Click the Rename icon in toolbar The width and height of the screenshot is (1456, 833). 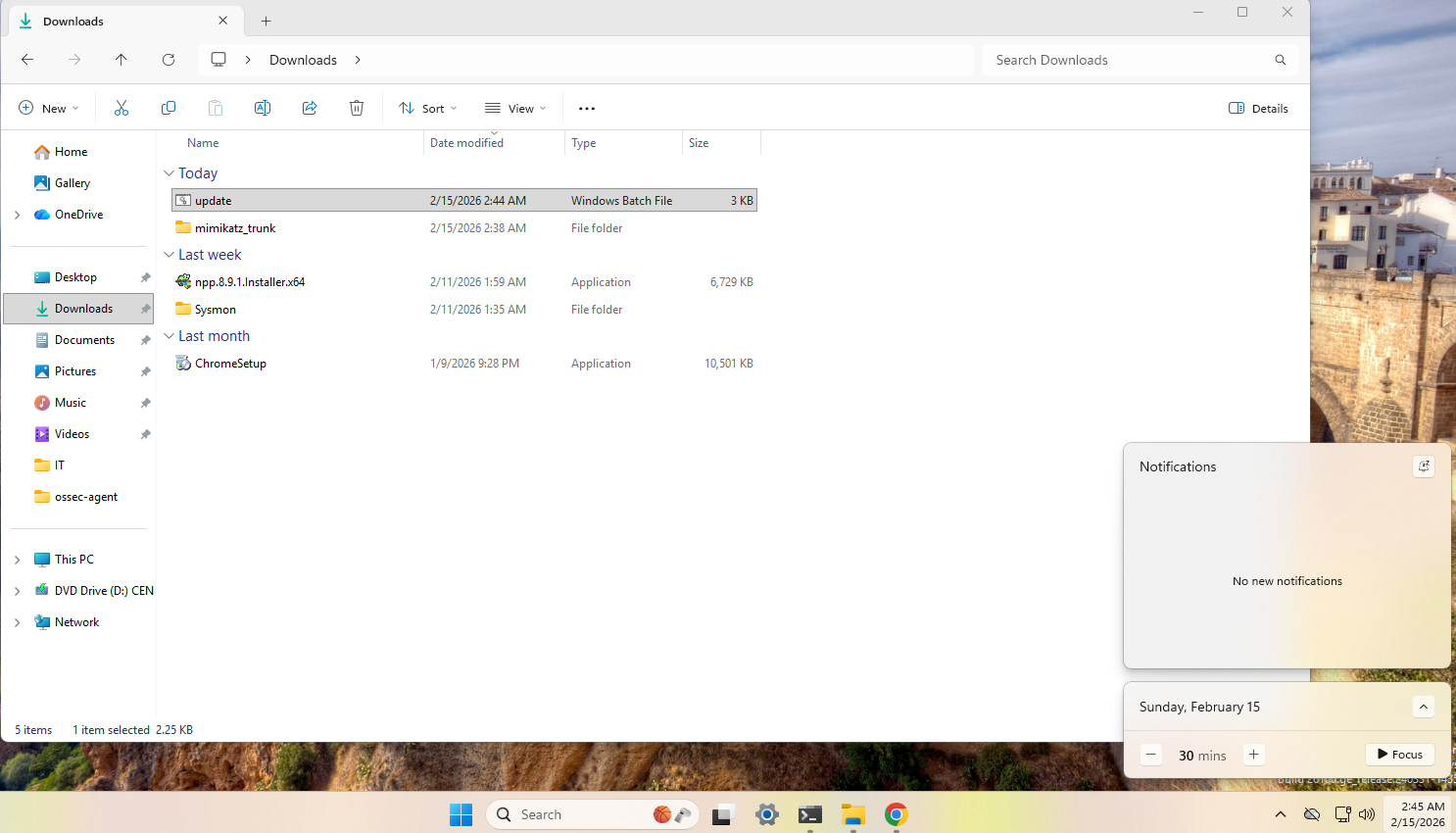(x=263, y=108)
